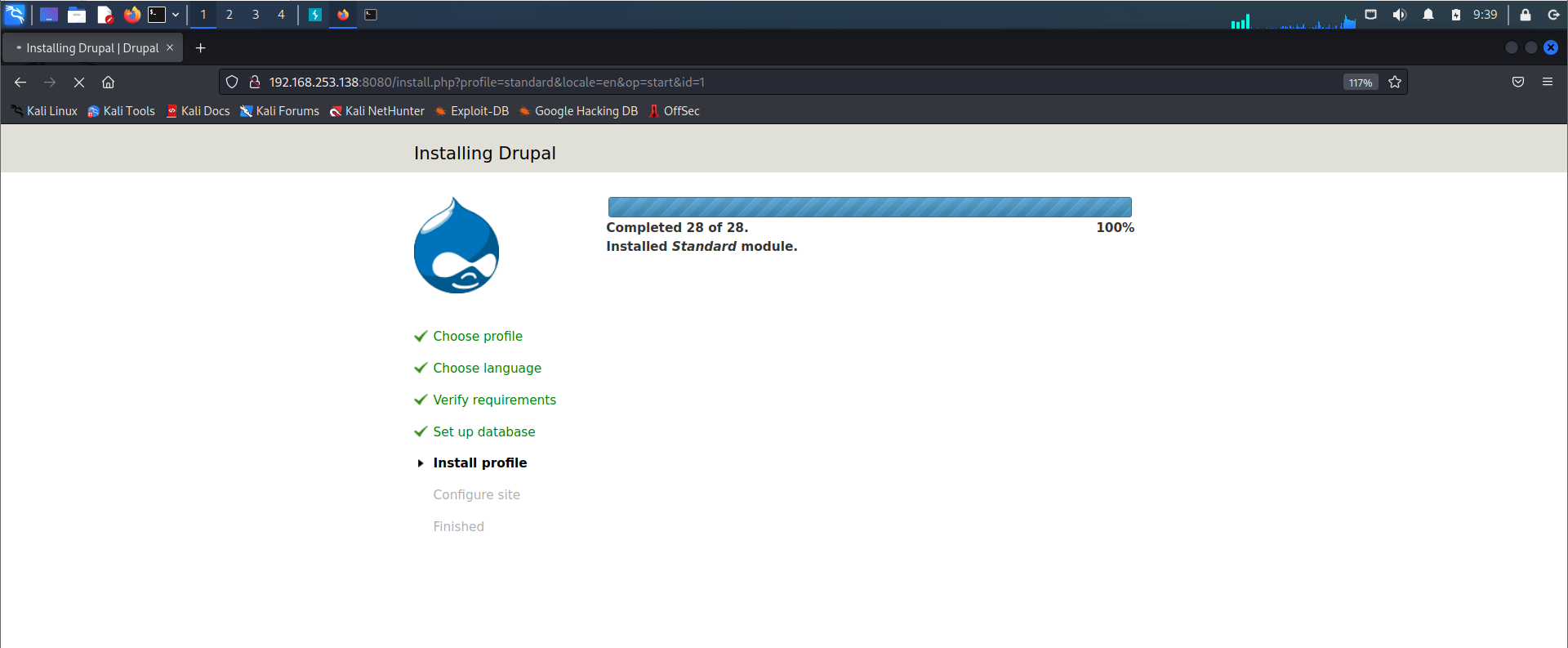
Task: Go back to previous page
Action: 20,82
